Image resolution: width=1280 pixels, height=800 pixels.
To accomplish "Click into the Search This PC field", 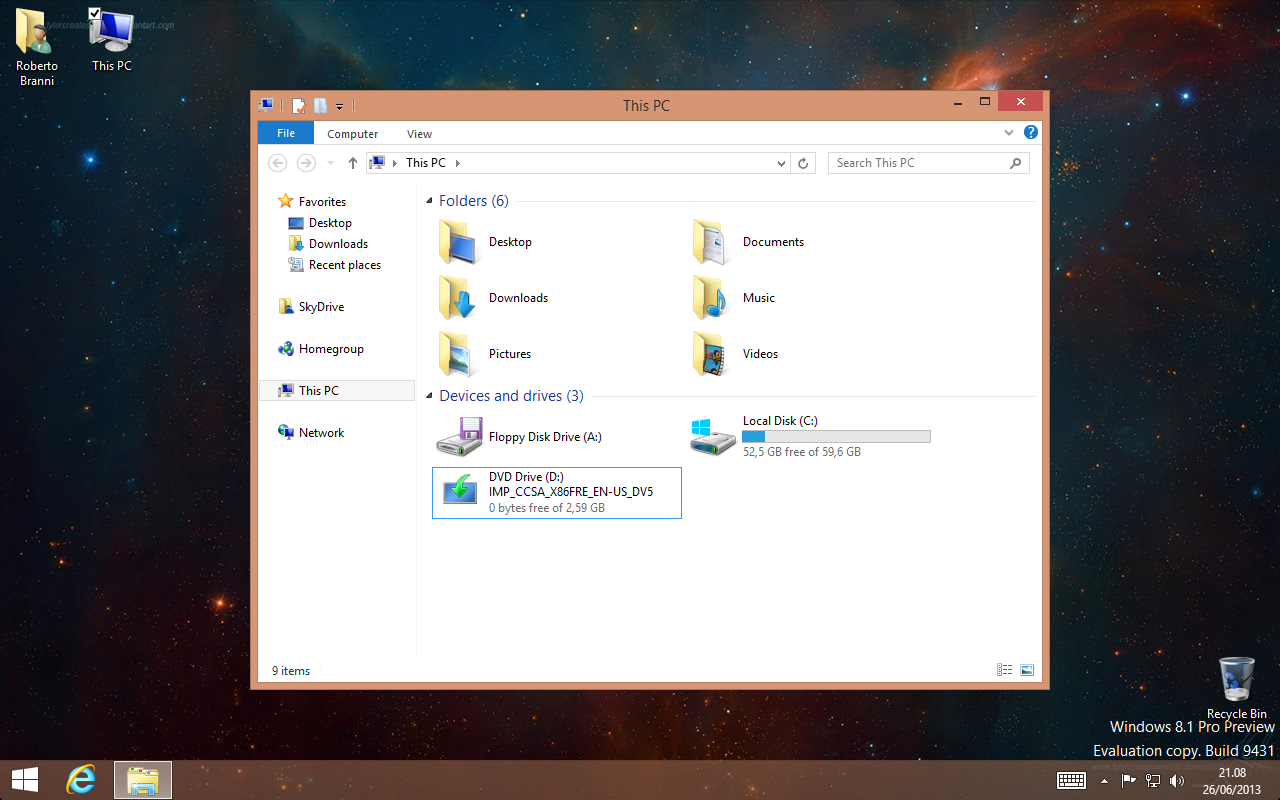I will coord(928,163).
